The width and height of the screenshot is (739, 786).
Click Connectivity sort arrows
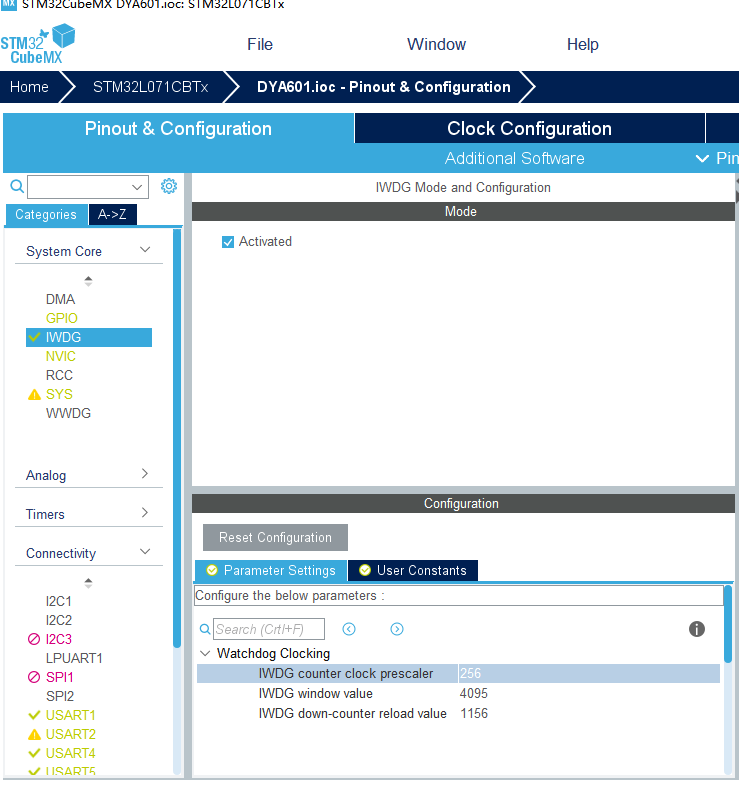tap(88, 583)
